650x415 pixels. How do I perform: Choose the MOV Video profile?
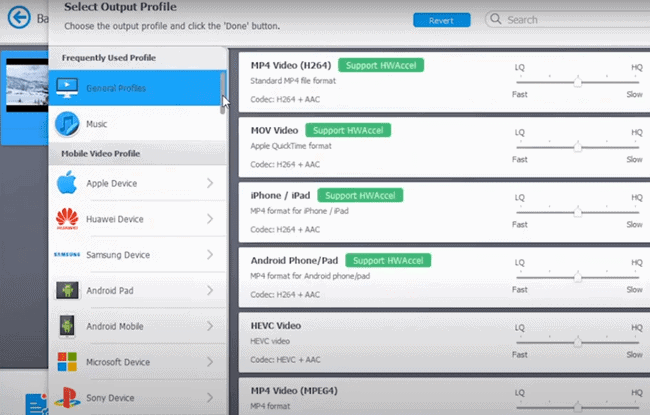coord(444,147)
